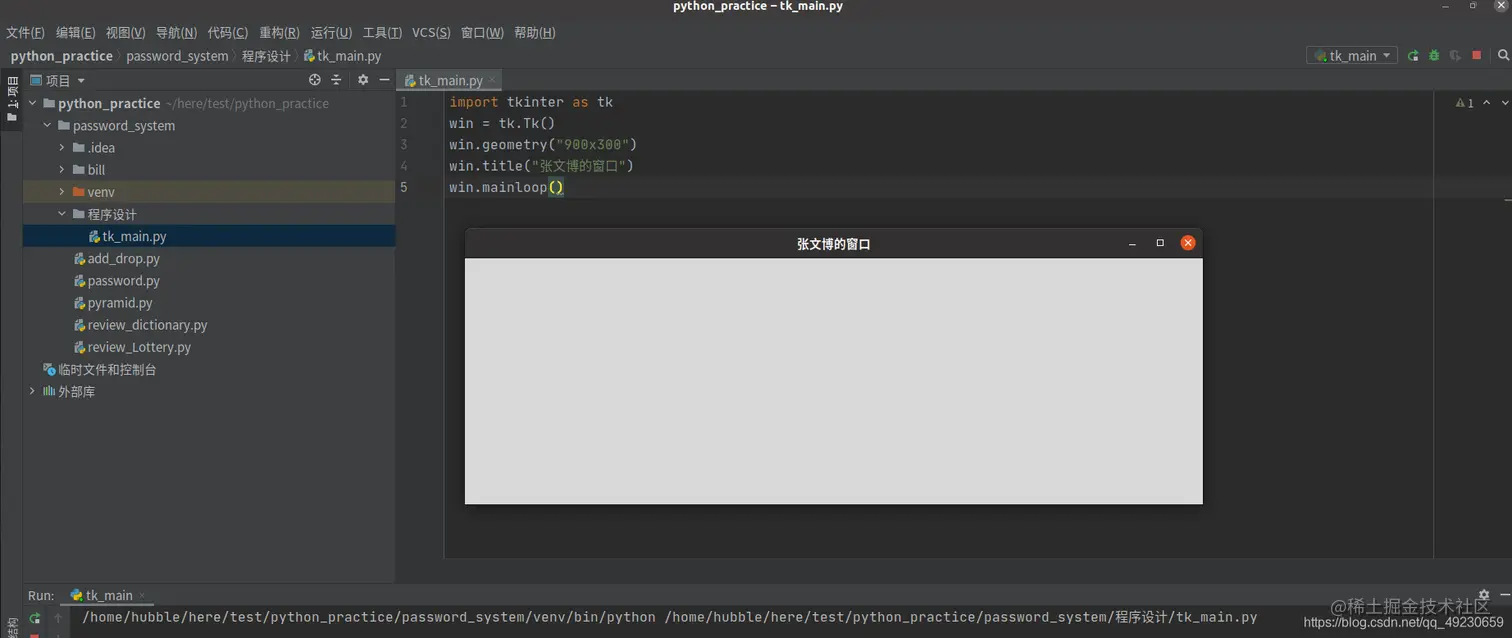Screen dimensions: 1512x638
Task: Expand the .idea folder
Action: pyautogui.click(x=62, y=148)
